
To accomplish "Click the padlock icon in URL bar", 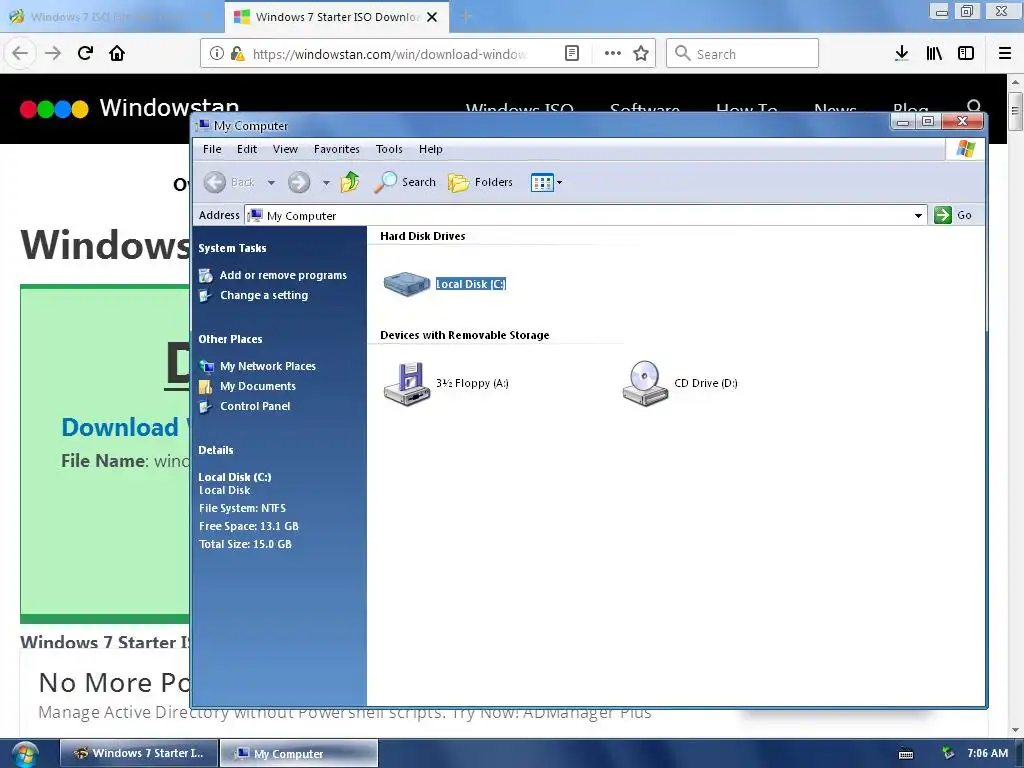I will tap(238, 54).
